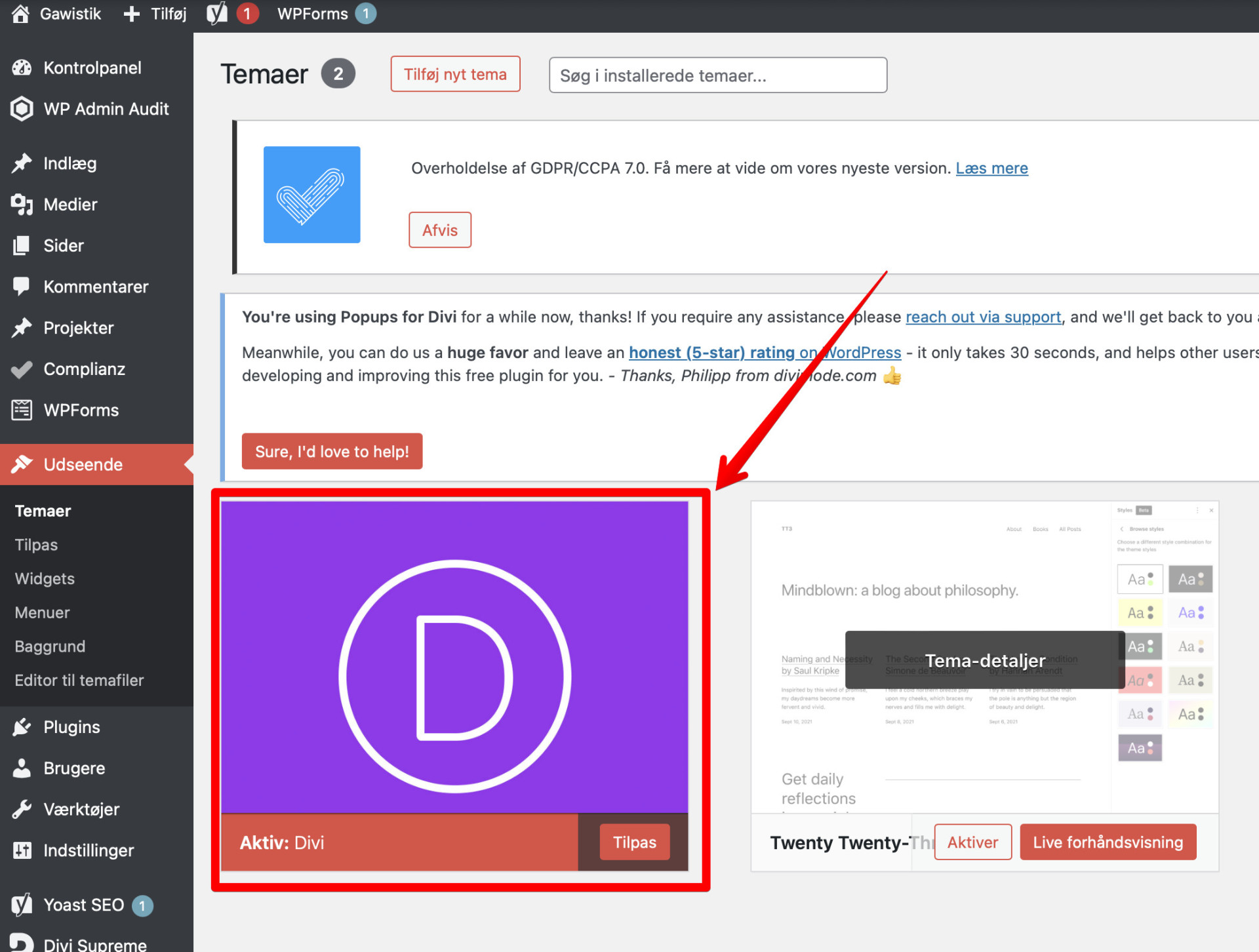The height and width of the screenshot is (952, 1259).
Task: Click the Brugere user icon
Action: [22, 768]
